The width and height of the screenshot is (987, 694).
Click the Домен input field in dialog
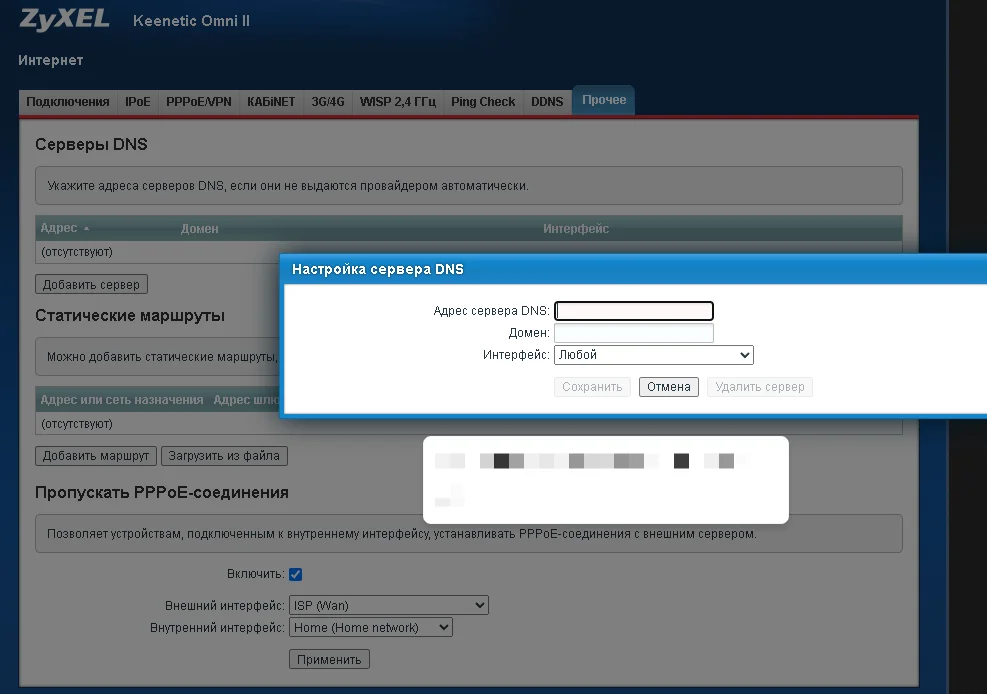[x=634, y=333]
